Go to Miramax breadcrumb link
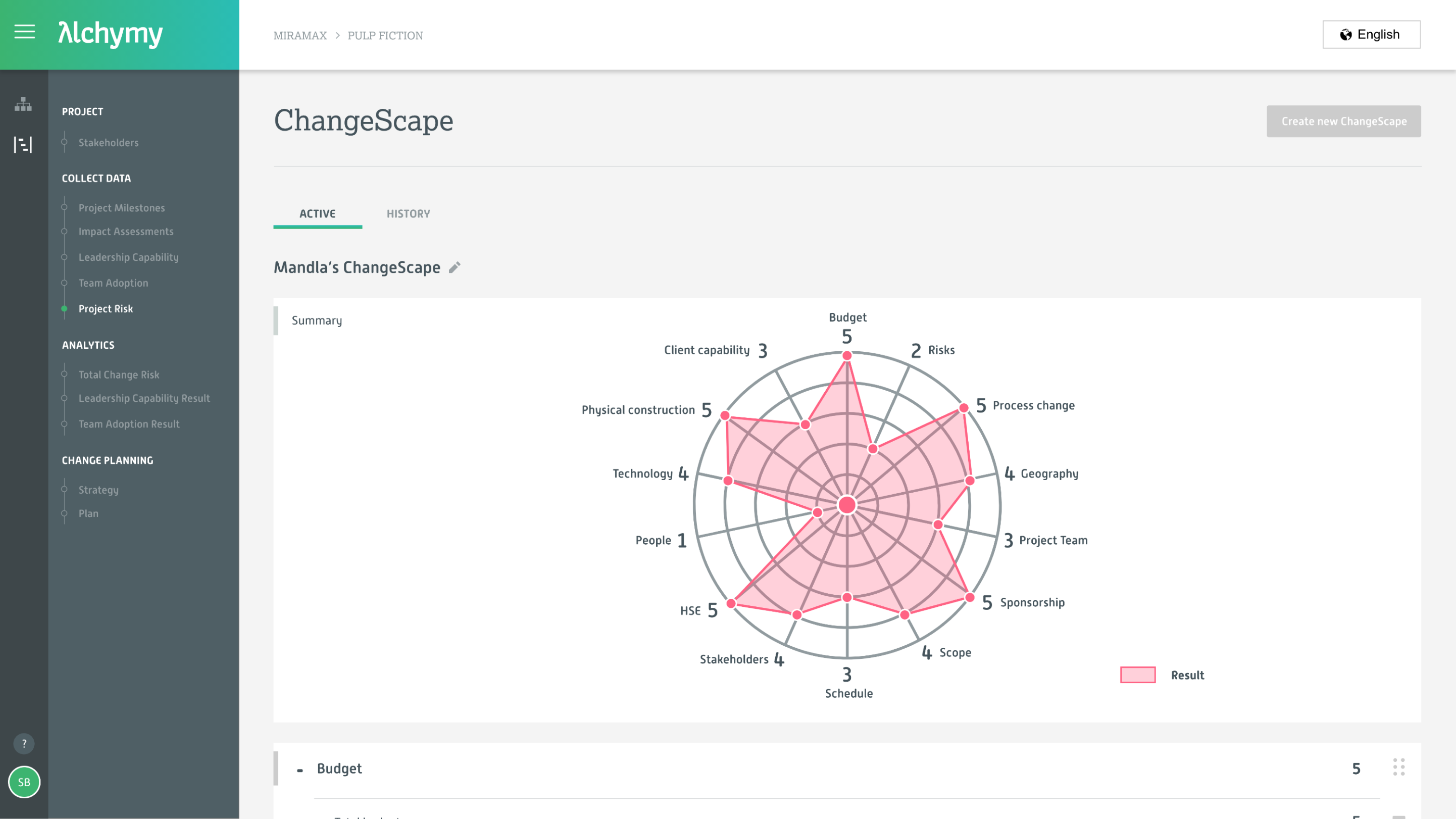1456x819 pixels. pyautogui.click(x=300, y=36)
